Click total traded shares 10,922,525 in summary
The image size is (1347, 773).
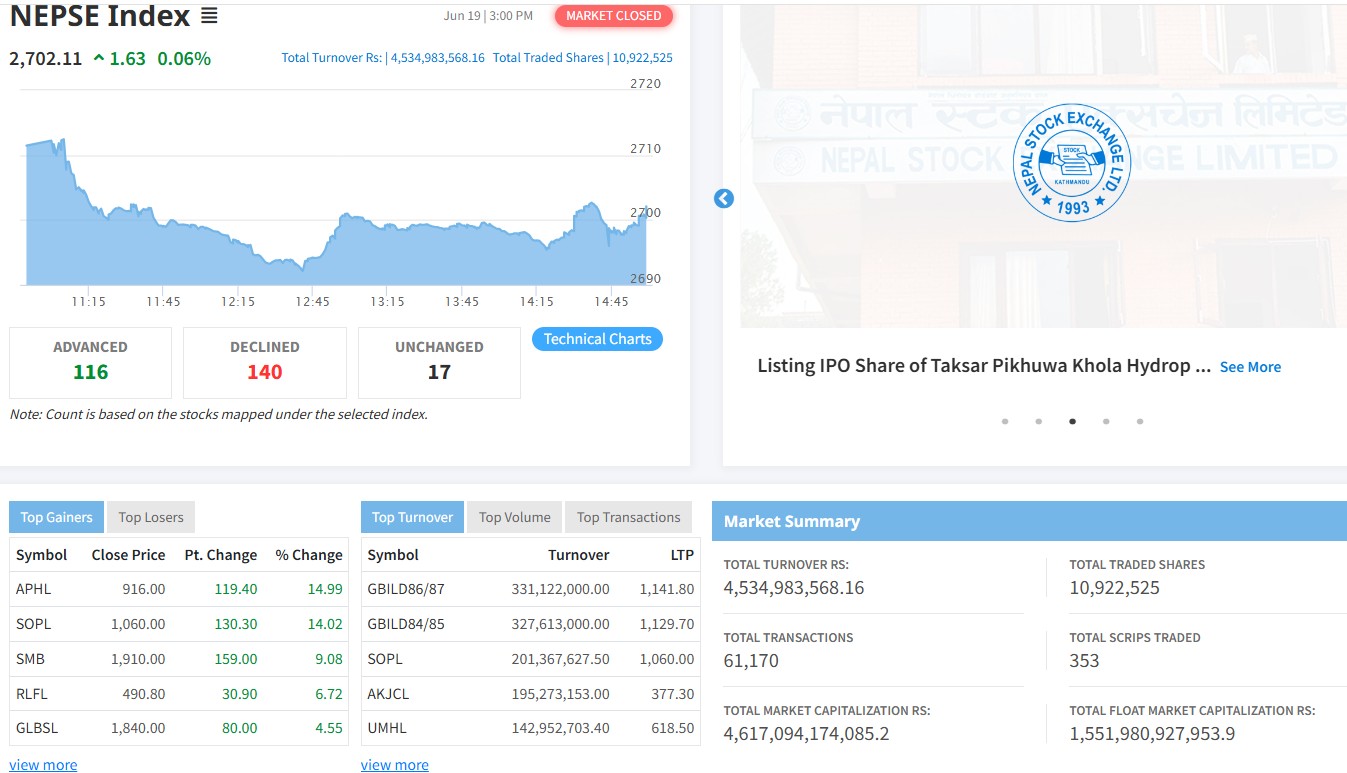pos(1115,588)
